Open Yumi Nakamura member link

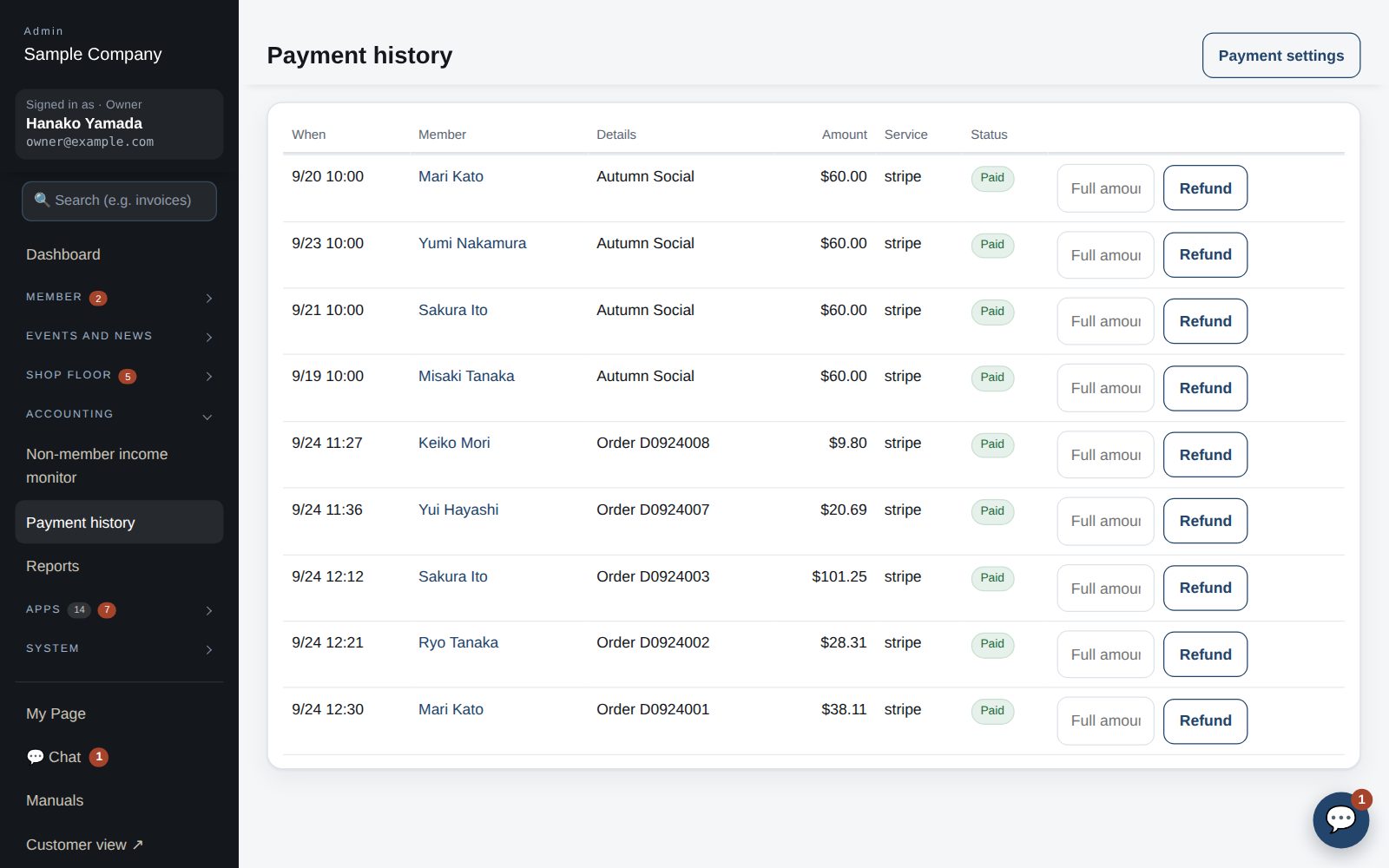click(x=472, y=243)
